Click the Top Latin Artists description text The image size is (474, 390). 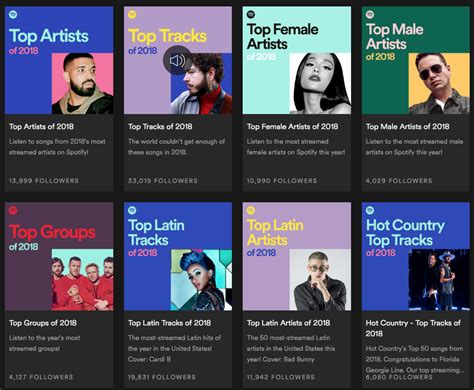coord(291,348)
